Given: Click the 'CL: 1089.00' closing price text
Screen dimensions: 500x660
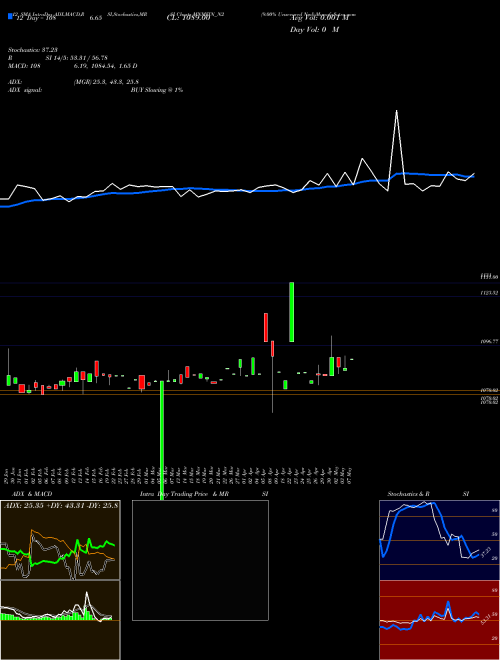Looking at the screenshot, I should [188, 19].
